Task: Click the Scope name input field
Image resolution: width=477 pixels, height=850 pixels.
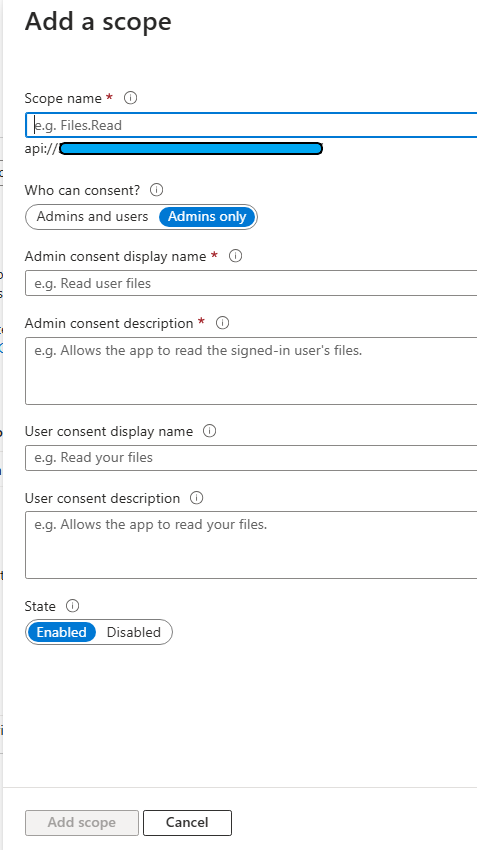Action: tap(251, 125)
